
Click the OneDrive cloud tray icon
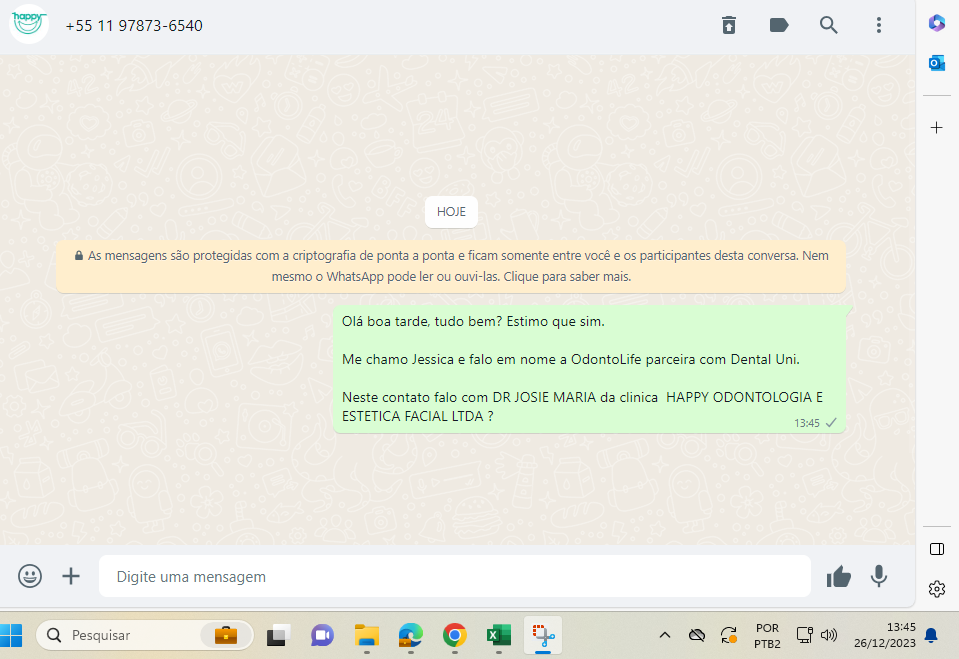point(697,635)
